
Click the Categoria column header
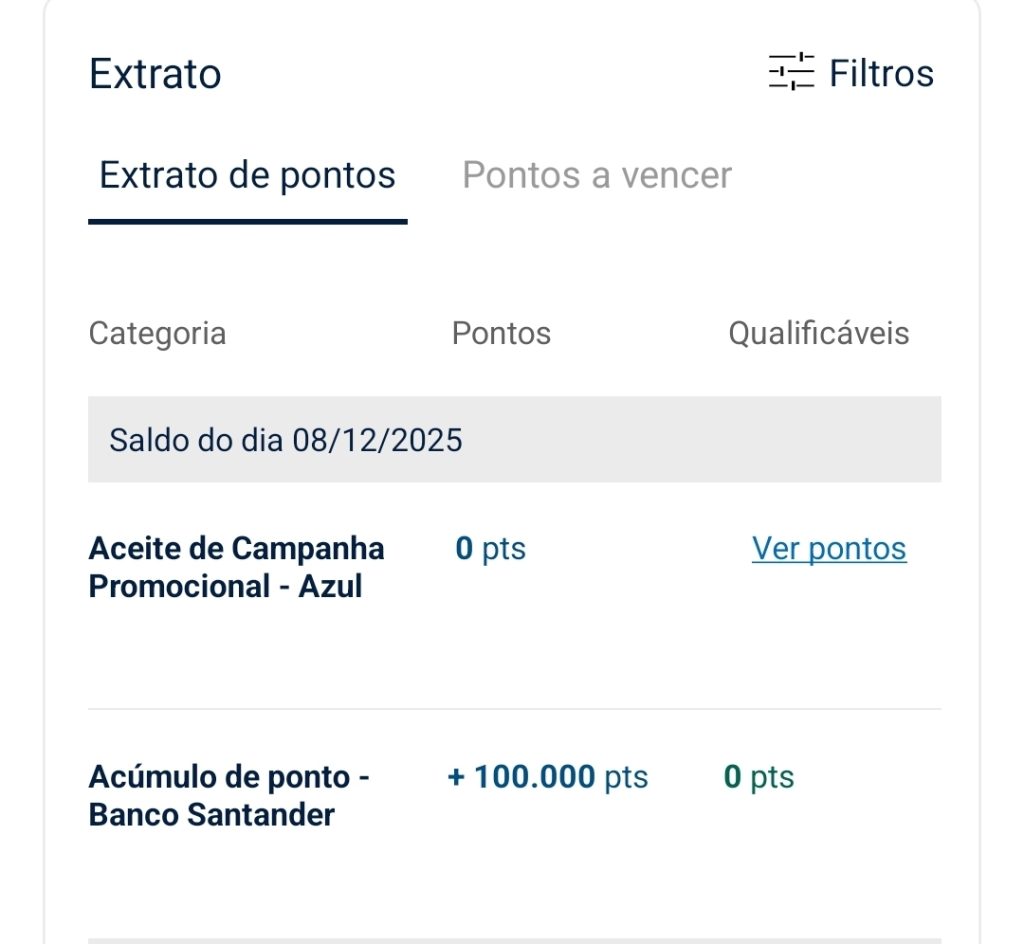[157, 333]
